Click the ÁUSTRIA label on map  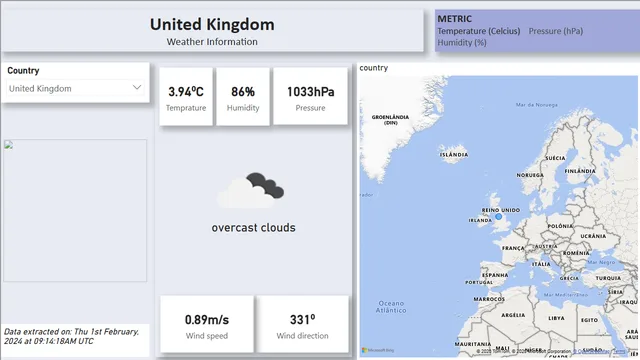[x=546, y=247]
